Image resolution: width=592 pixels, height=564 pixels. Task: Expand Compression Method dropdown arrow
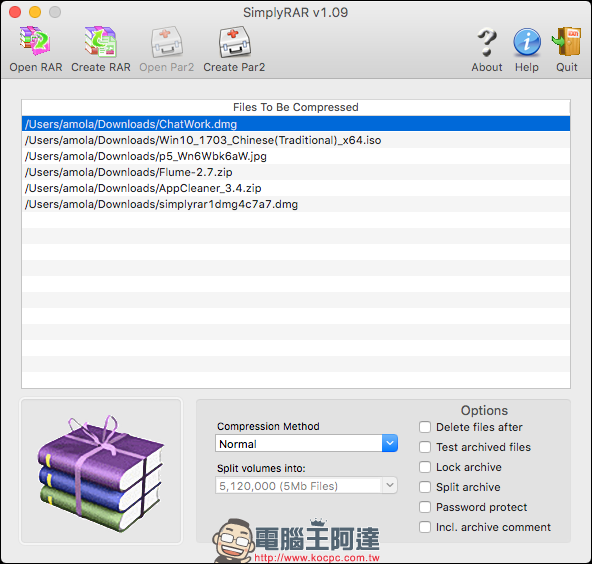point(390,443)
